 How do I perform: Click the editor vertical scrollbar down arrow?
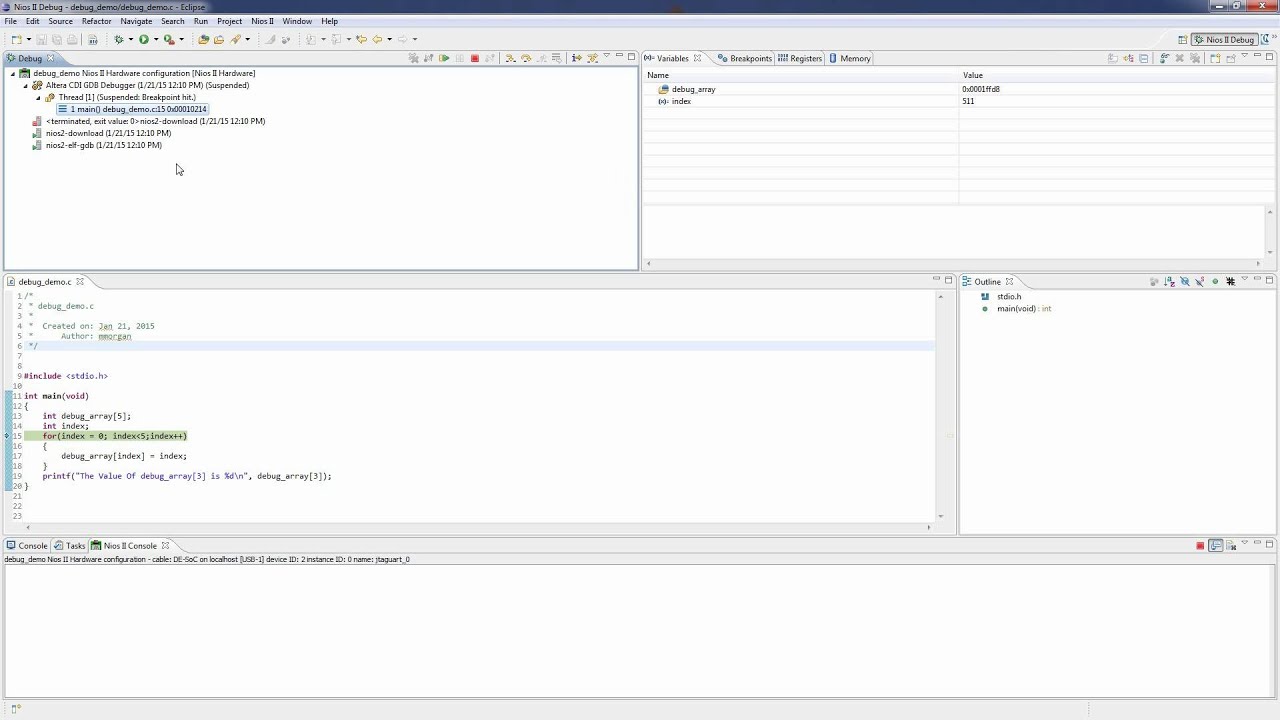pyautogui.click(x=941, y=516)
